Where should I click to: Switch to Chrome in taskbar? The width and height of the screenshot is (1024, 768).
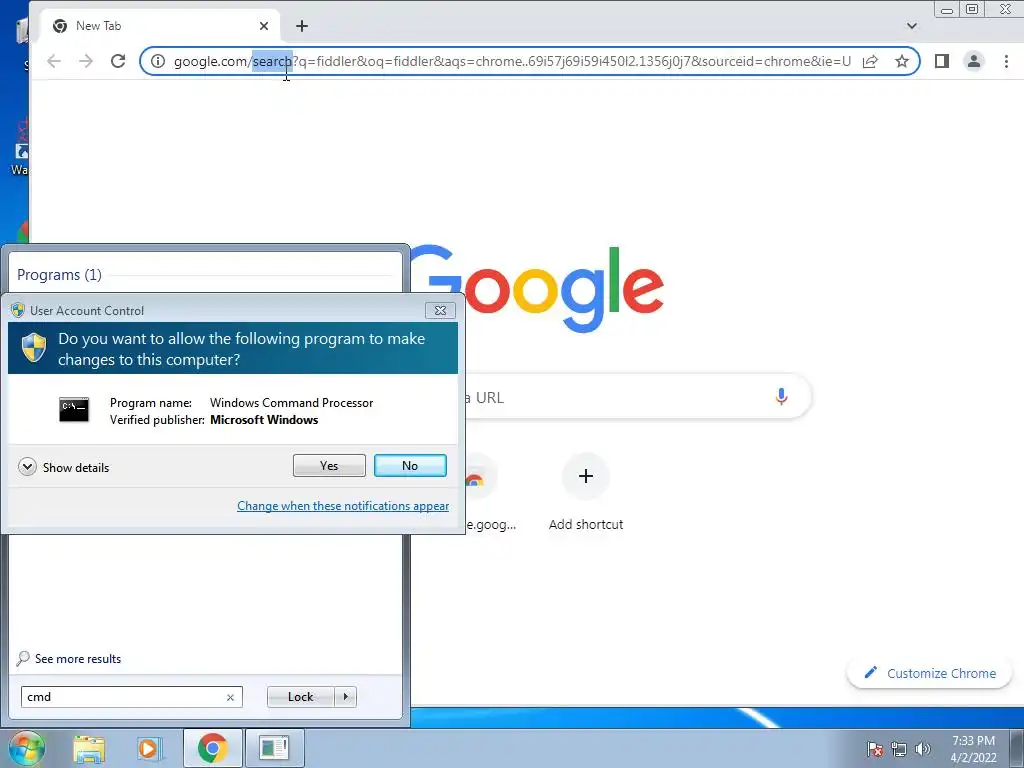pyautogui.click(x=213, y=748)
